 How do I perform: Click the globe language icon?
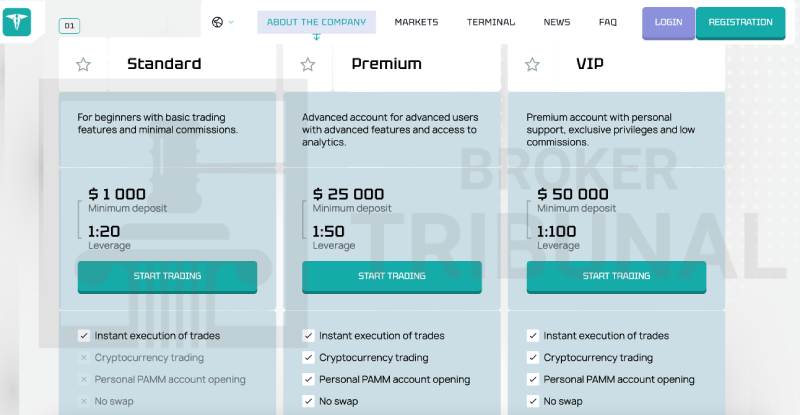pos(217,22)
